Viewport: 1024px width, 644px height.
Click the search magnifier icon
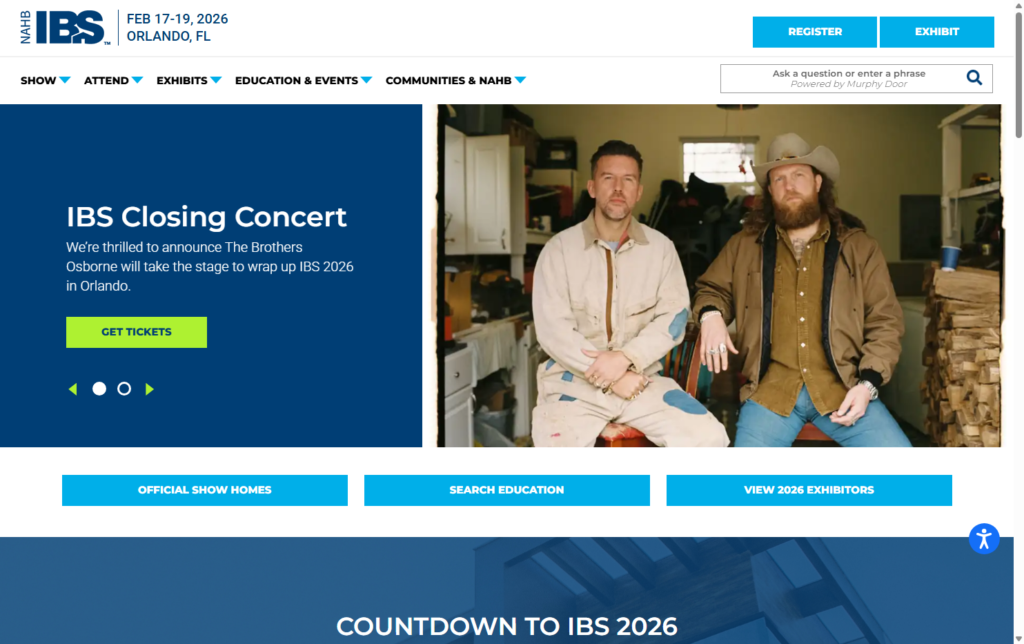974,78
